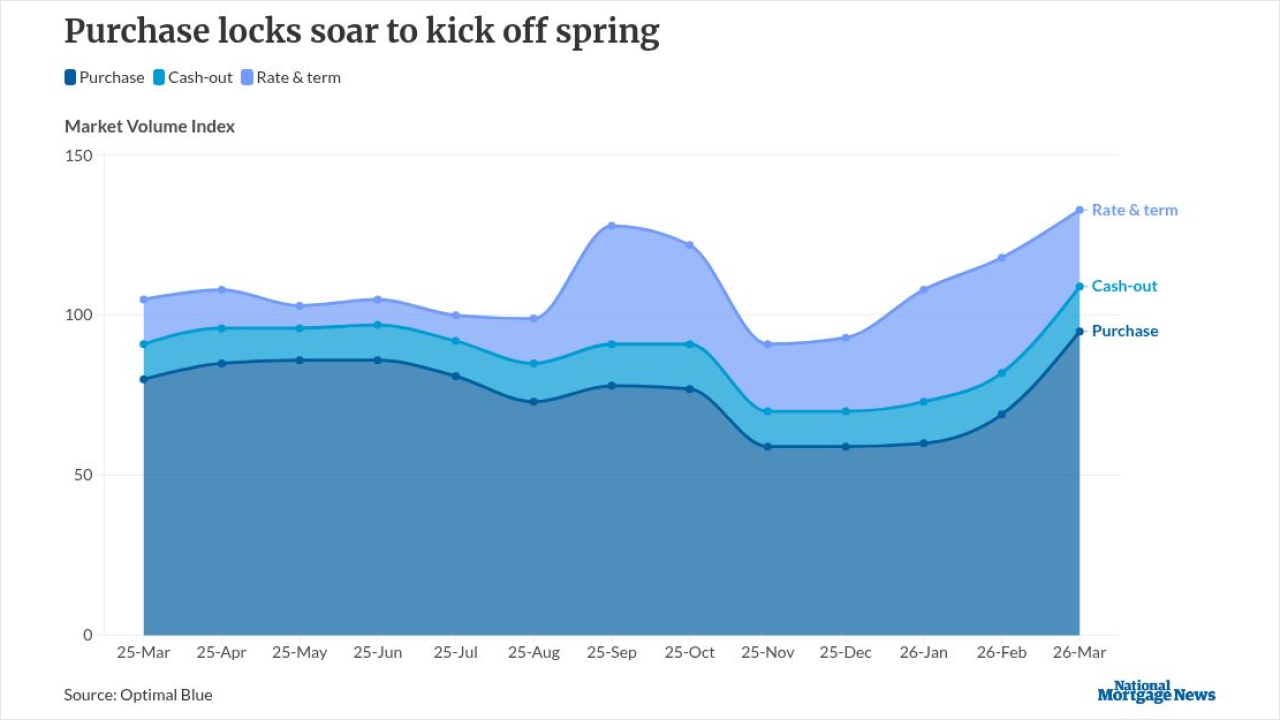
Task: Click the Purchase line end label
Action: point(1124,331)
